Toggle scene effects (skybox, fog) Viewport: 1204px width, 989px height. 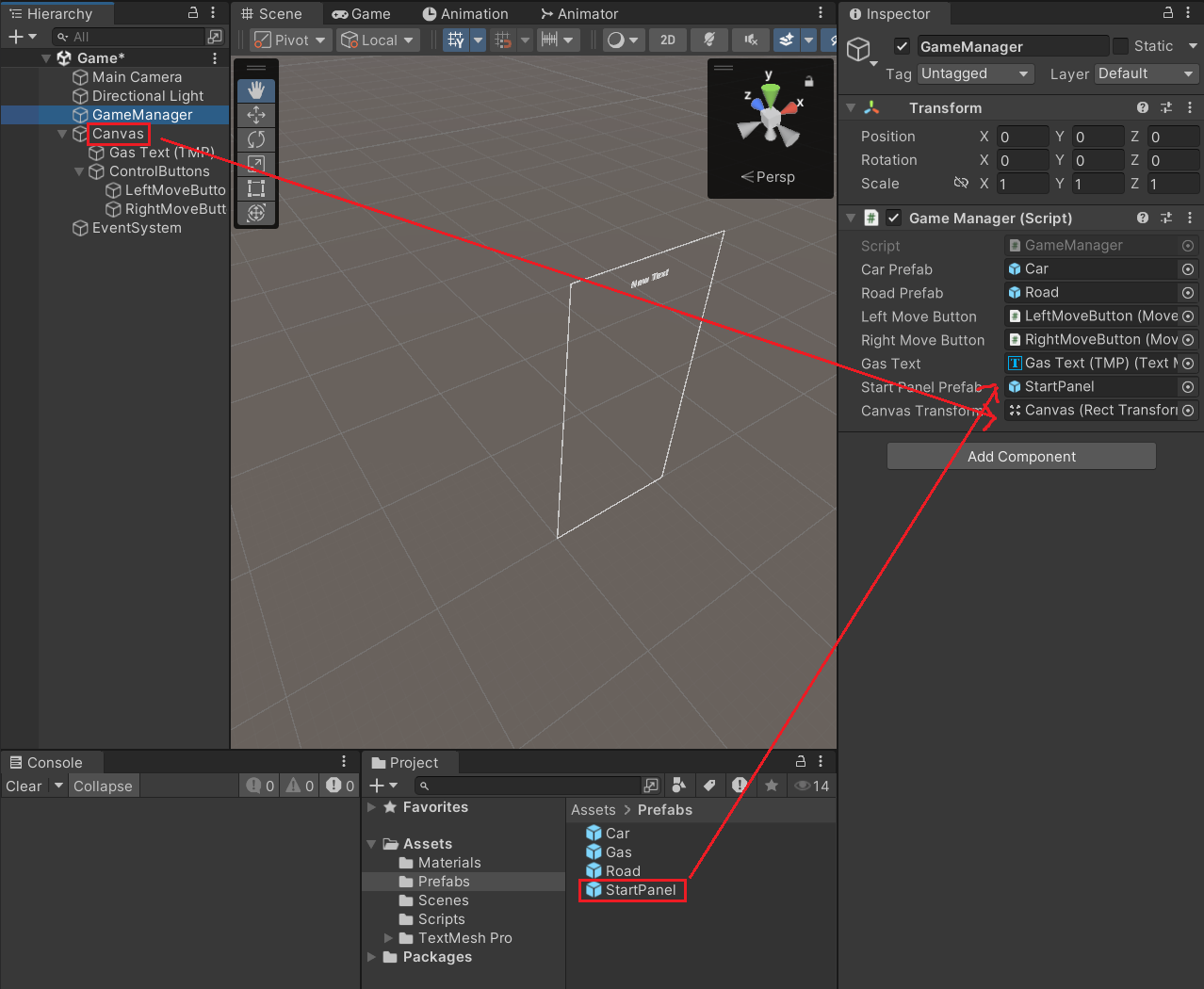[x=786, y=40]
